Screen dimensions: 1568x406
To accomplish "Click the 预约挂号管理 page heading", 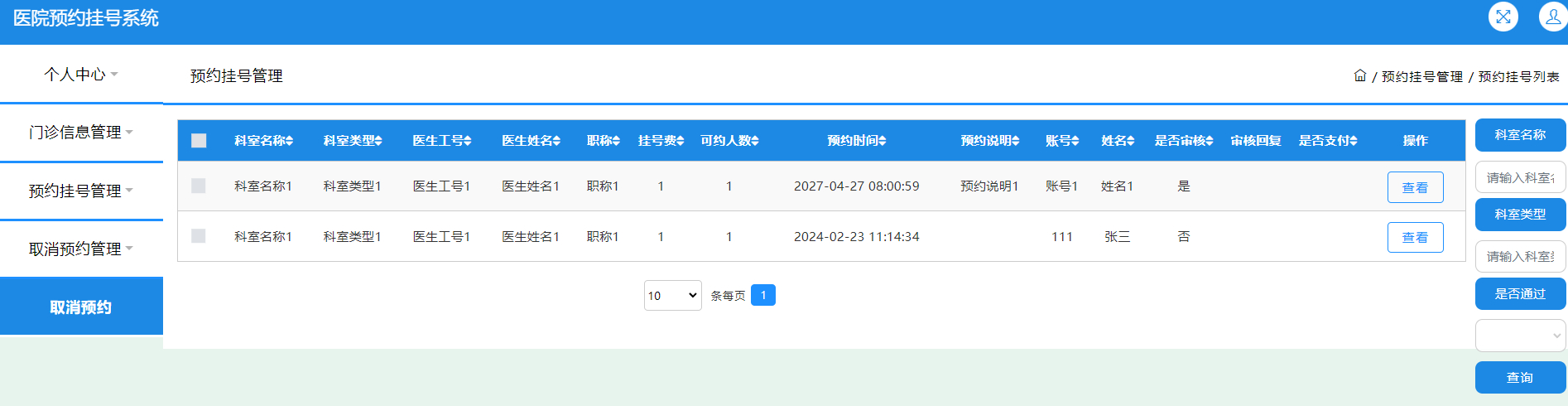I will [237, 75].
